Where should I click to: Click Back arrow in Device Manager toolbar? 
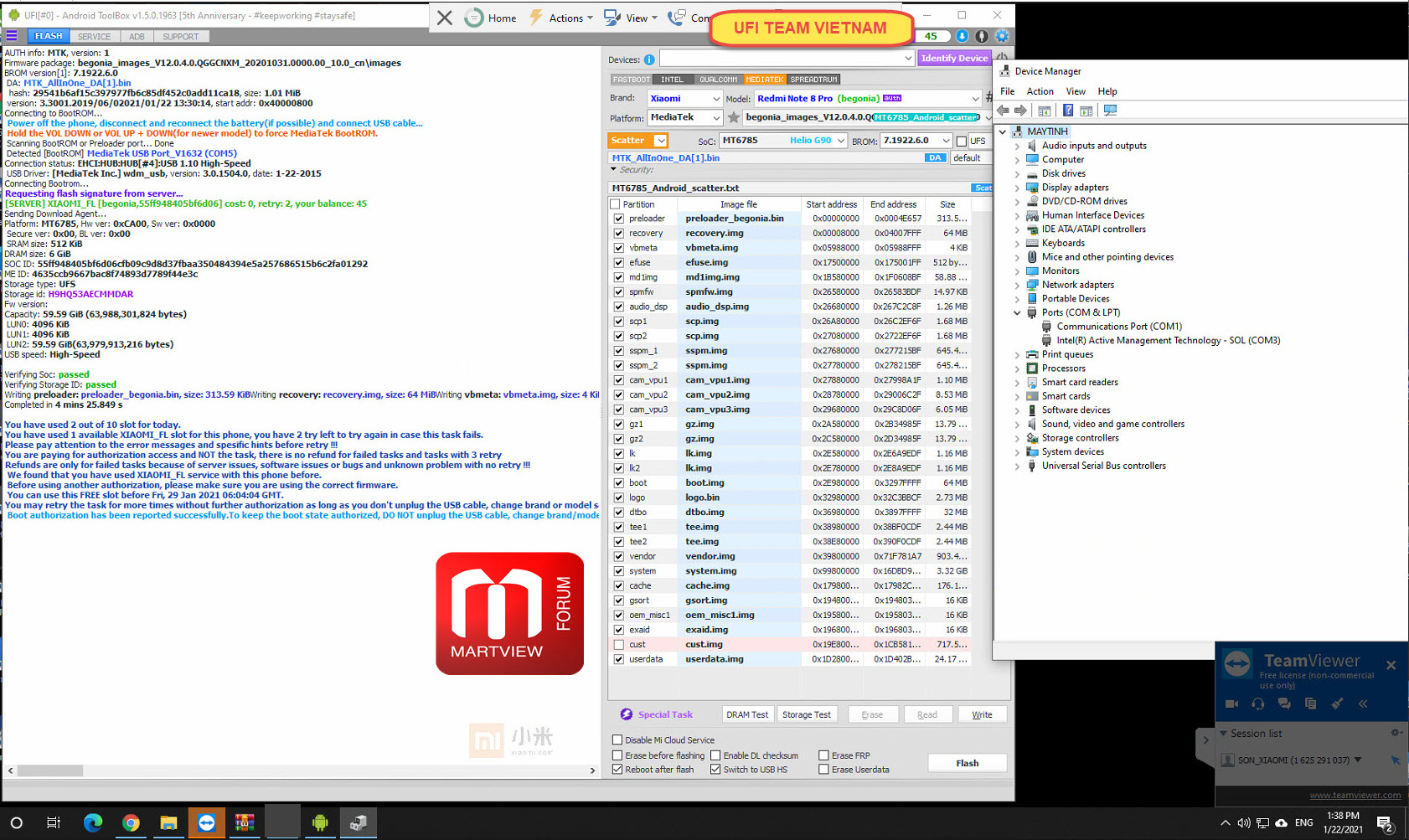tap(1004, 111)
